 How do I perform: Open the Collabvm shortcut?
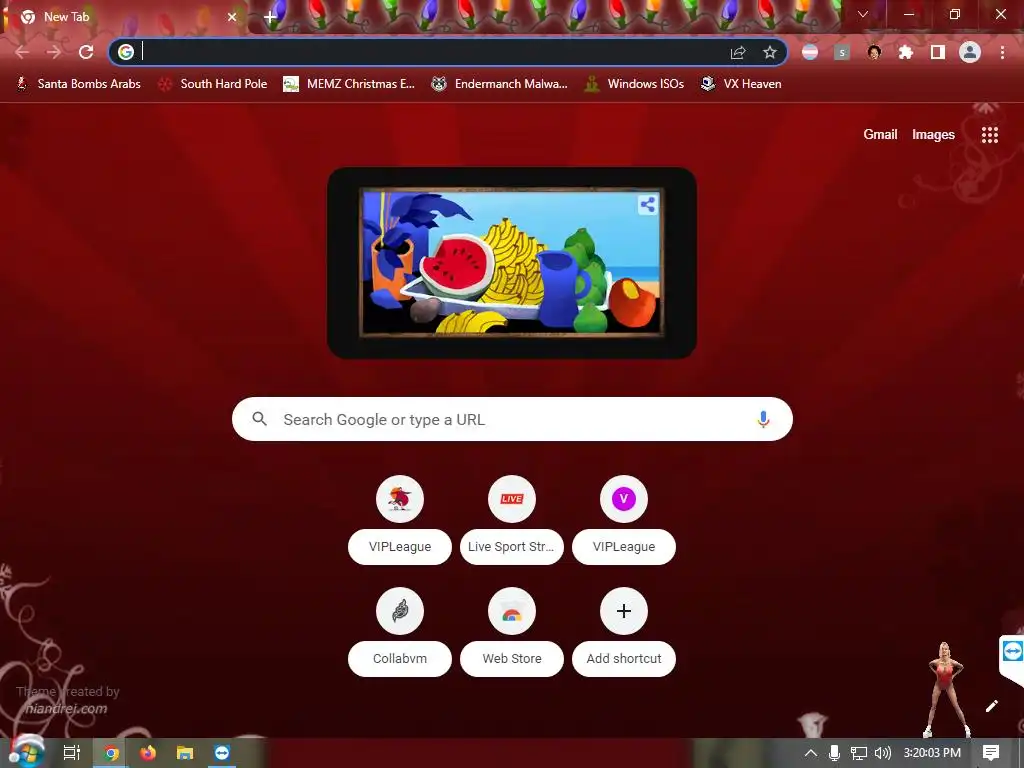tap(400, 632)
